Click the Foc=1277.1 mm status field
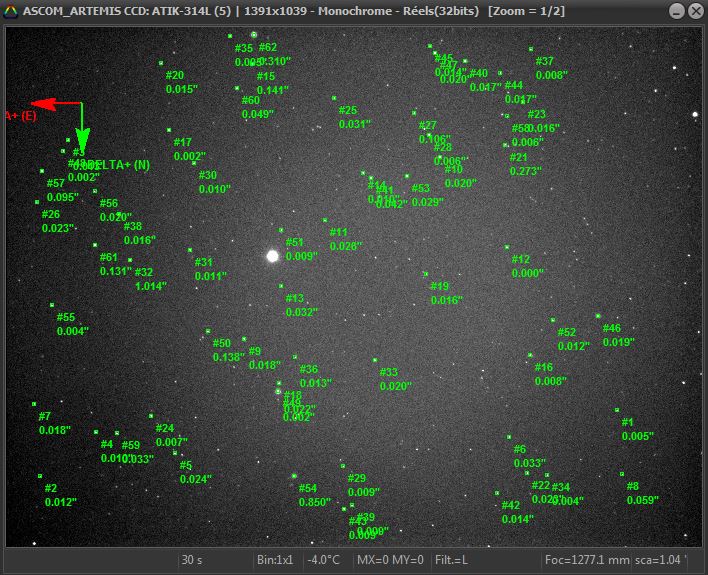 tap(587, 560)
